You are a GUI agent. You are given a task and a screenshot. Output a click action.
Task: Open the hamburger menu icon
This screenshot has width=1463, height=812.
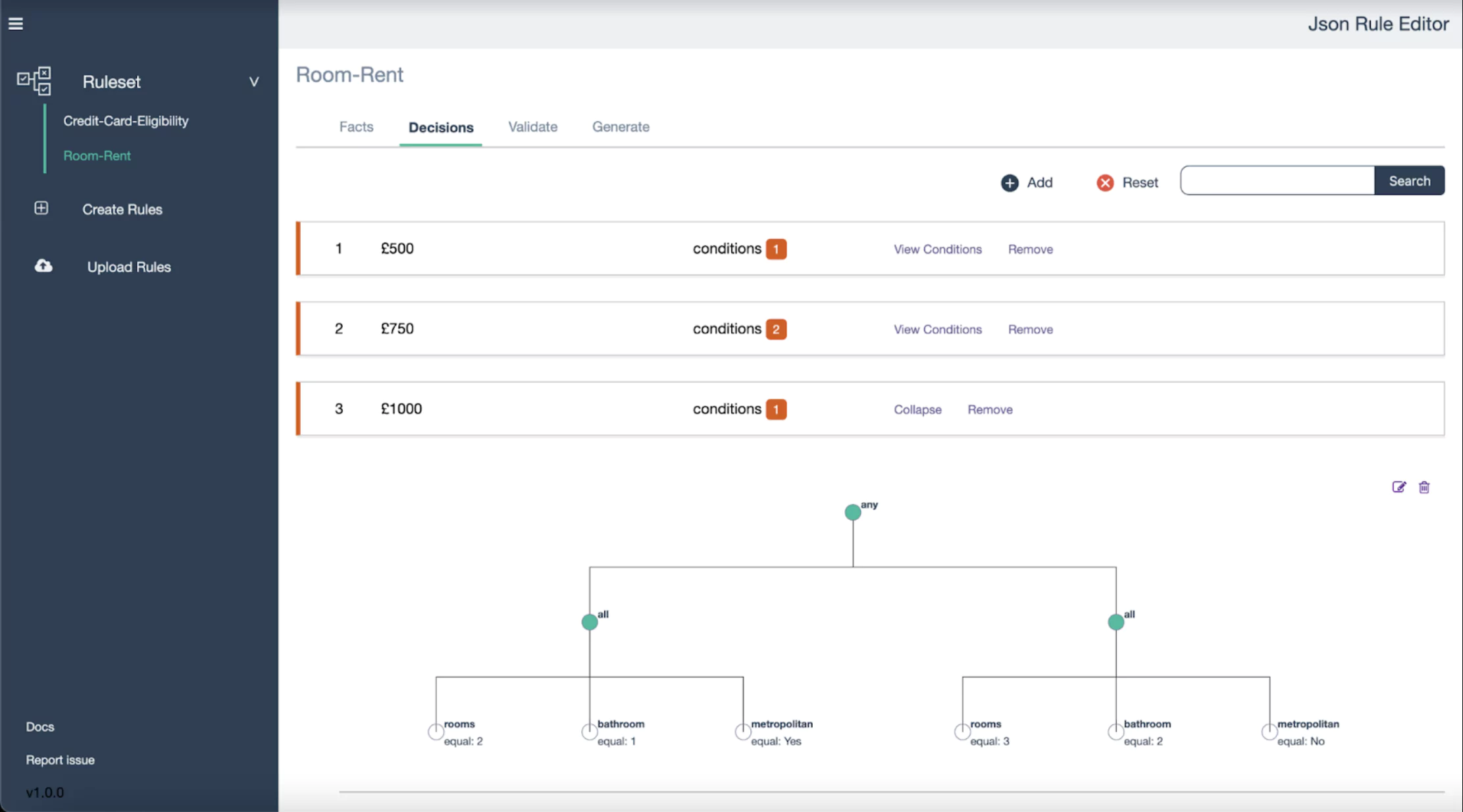16,24
